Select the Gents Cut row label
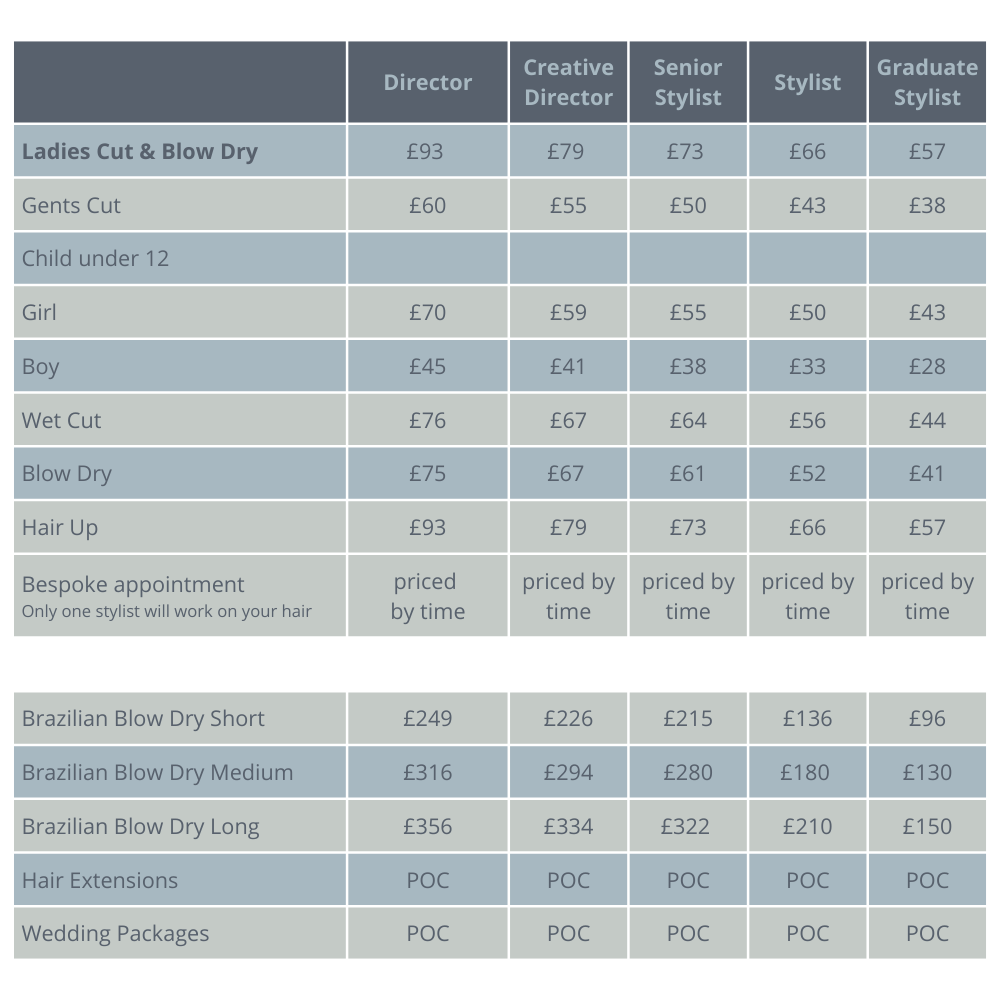 [71, 206]
